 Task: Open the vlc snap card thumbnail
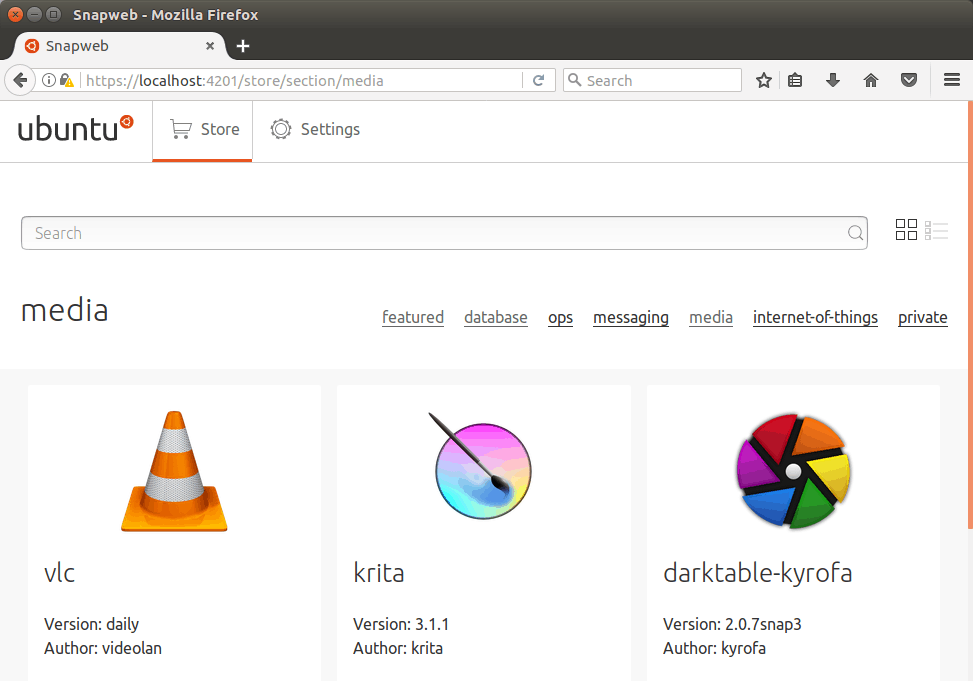tap(174, 471)
